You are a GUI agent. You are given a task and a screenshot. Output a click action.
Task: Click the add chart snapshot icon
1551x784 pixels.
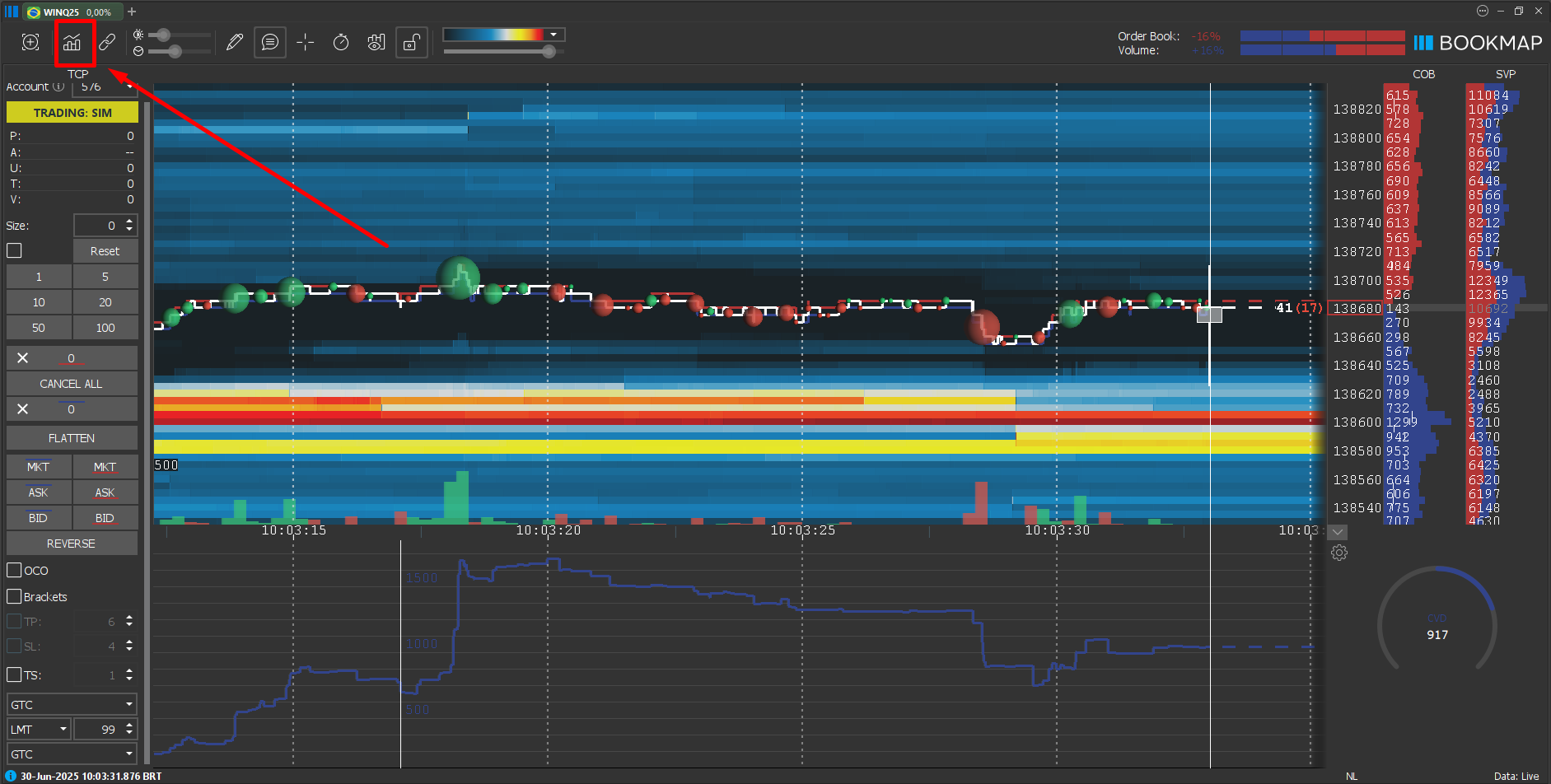point(30,42)
